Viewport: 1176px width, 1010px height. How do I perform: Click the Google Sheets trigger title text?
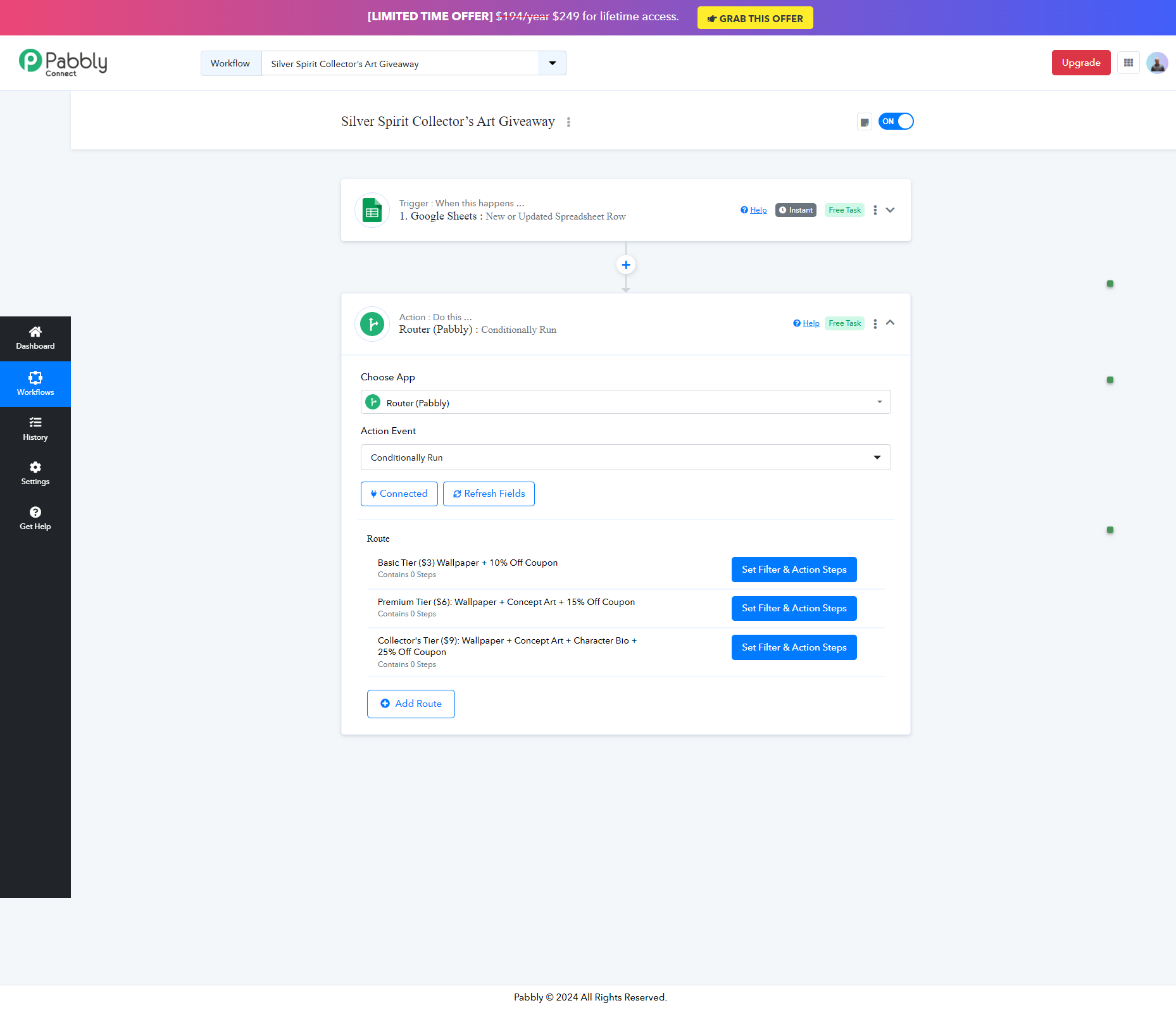click(x=513, y=216)
